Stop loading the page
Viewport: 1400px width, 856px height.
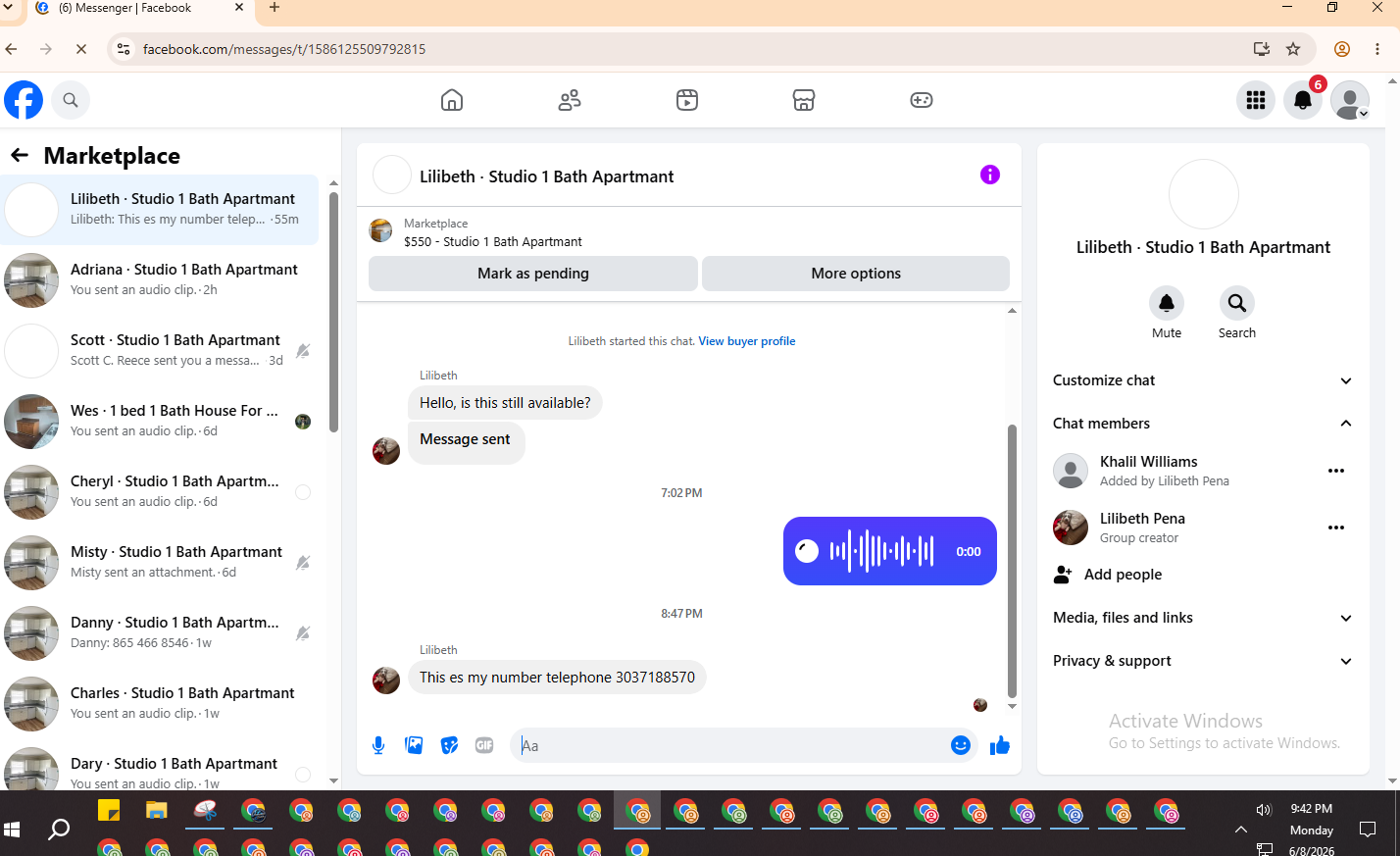point(81,49)
